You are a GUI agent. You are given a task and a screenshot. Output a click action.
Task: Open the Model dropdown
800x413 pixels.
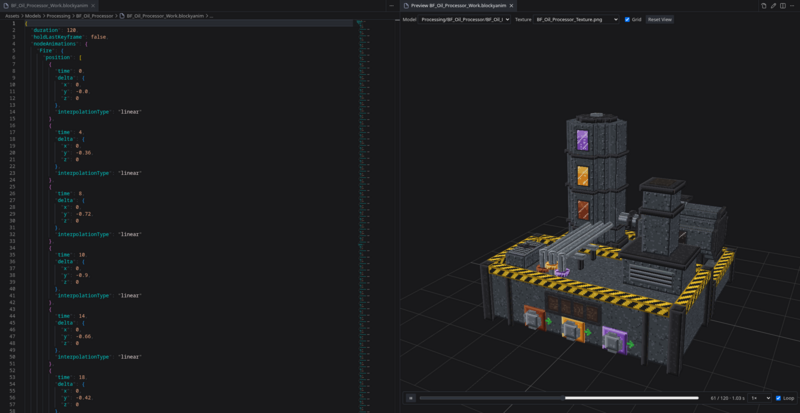point(464,19)
